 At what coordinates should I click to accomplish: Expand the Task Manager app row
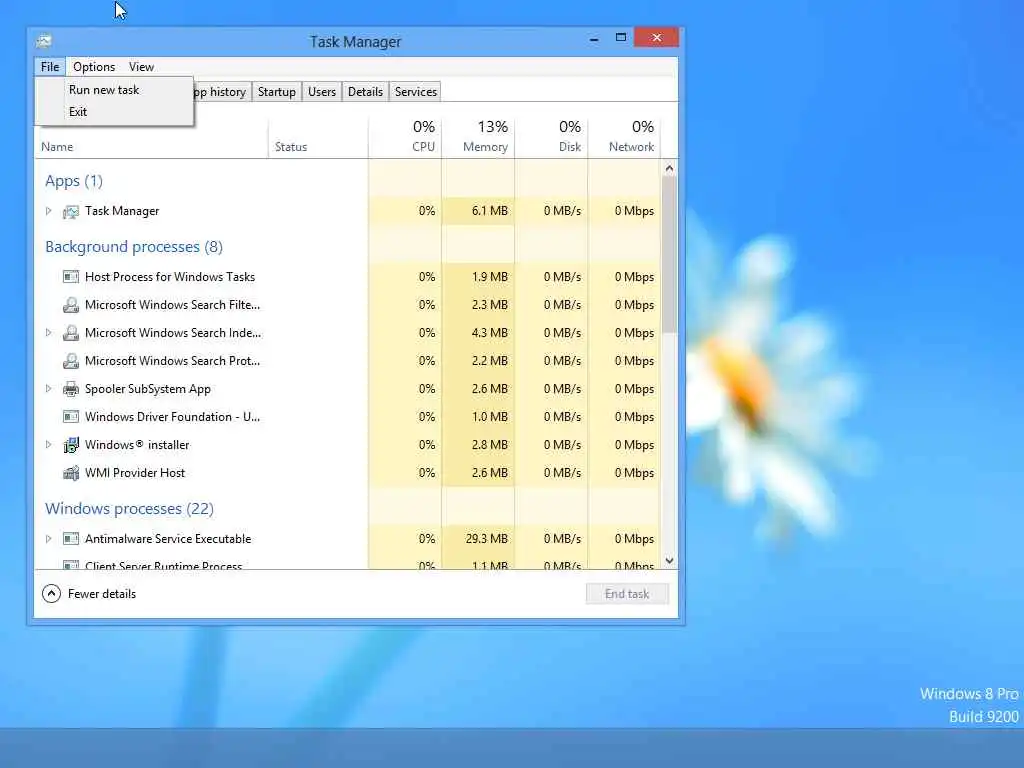tap(48, 211)
